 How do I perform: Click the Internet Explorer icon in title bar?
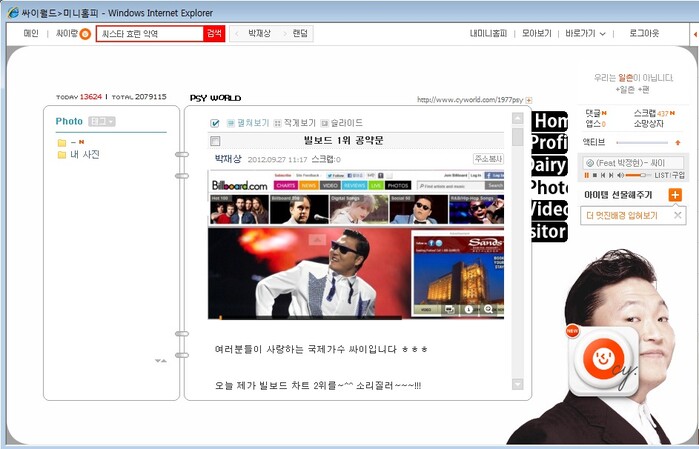click(x=13, y=12)
